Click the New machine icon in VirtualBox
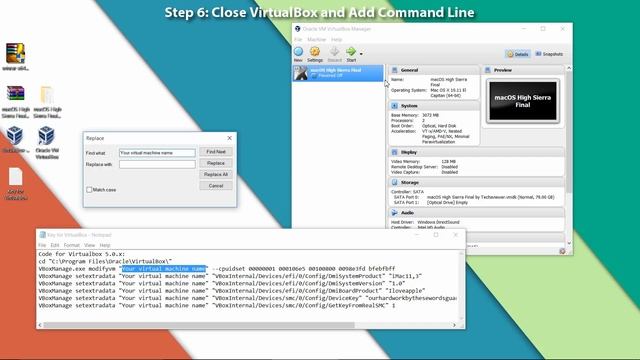Viewport: 640px width, 360px height. tap(298, 51)
